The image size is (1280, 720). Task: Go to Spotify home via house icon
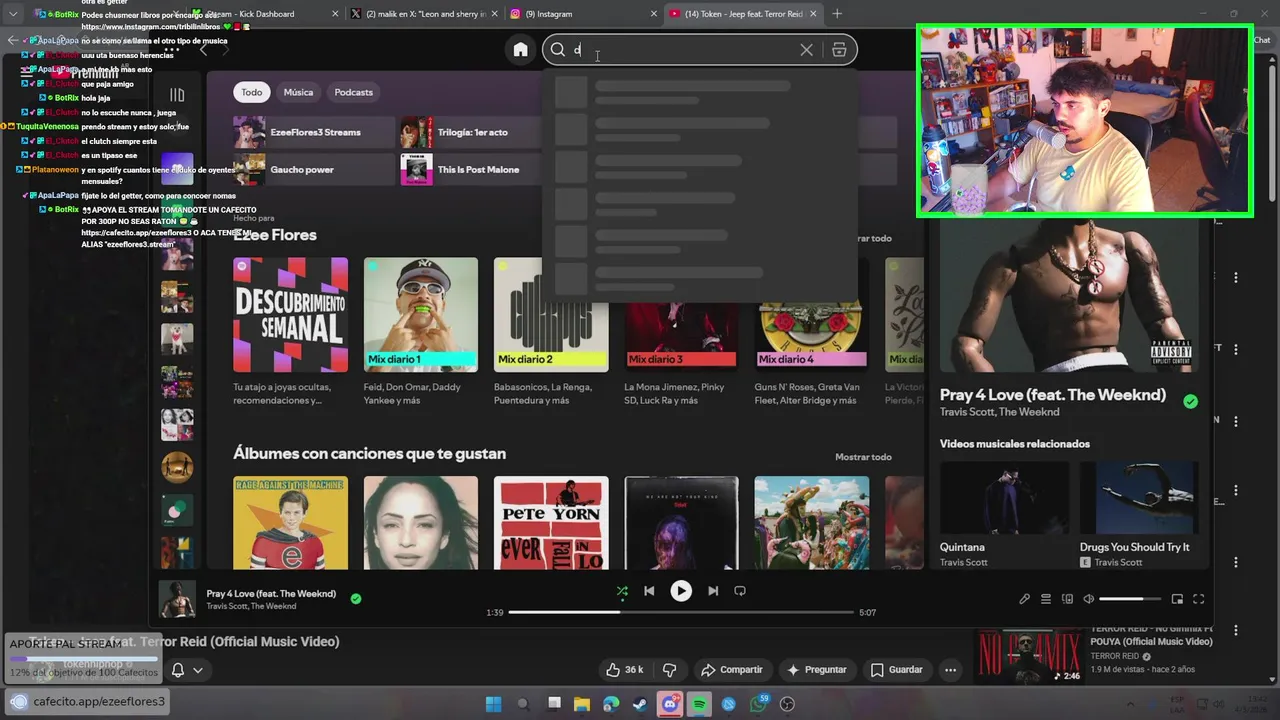[520, 50]
